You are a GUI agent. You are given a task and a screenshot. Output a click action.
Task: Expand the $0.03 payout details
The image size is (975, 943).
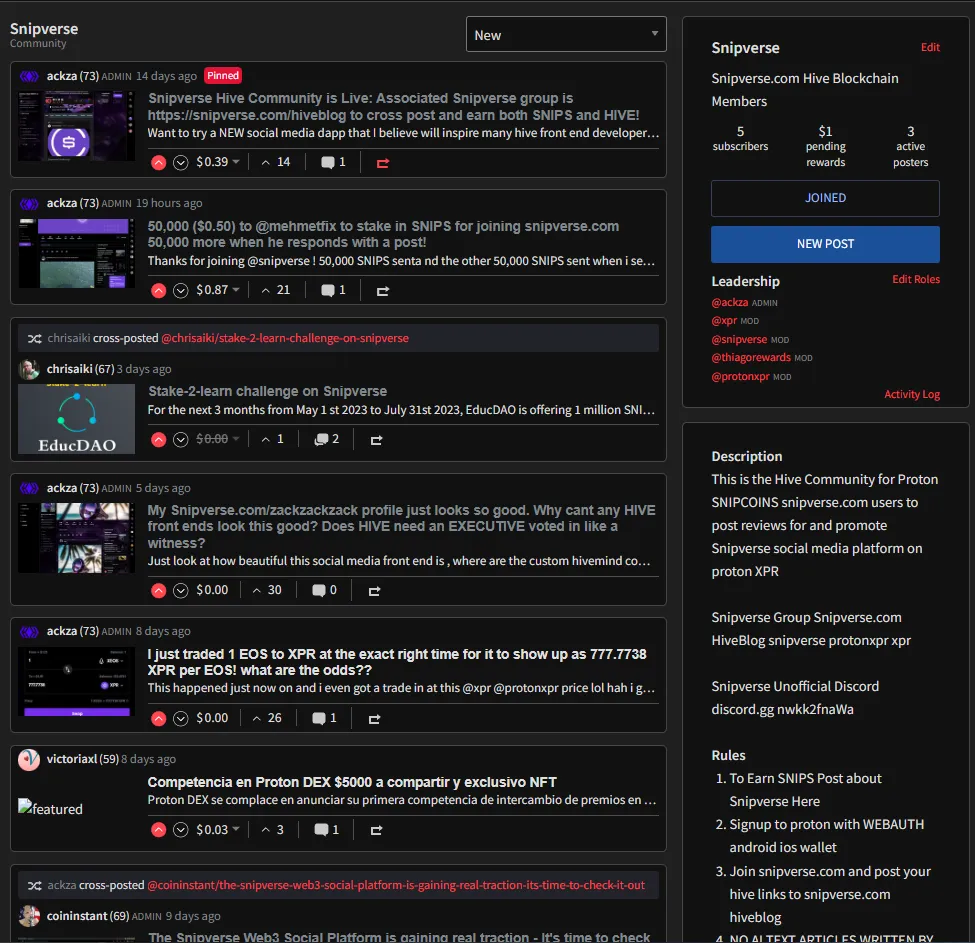tap(218, 829)
